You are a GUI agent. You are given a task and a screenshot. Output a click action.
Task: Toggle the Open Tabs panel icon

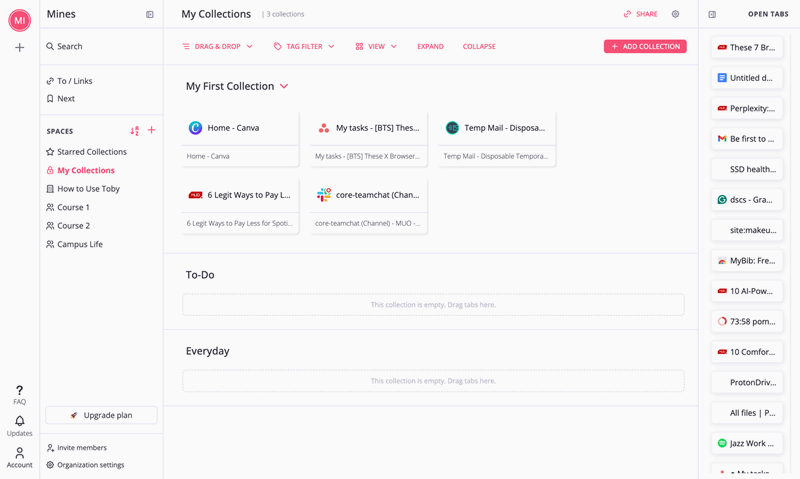pyautogui.click(x=712, y=14)
